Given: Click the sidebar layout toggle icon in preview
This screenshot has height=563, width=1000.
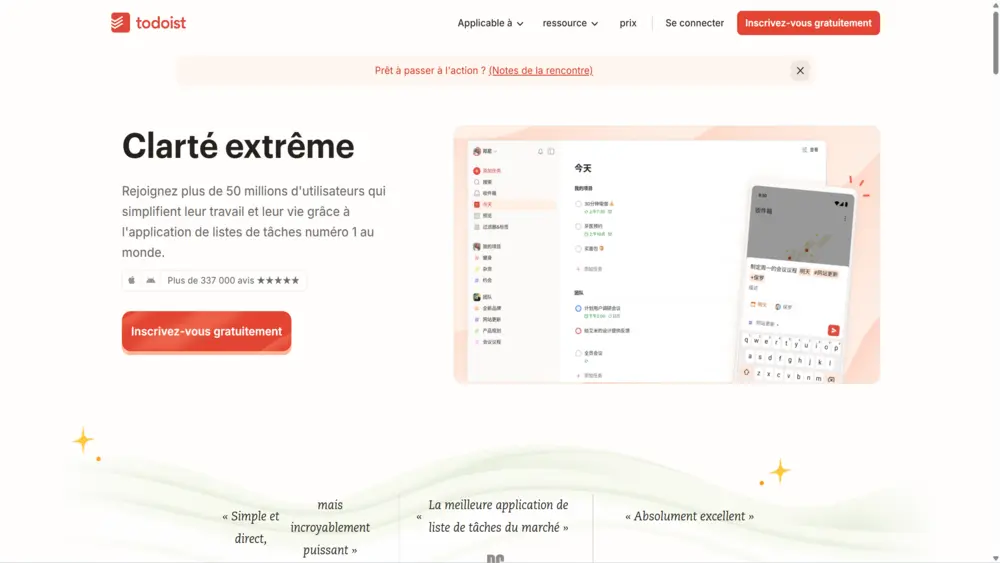Looking at the screenshot, I should click(x=551, y=152).
